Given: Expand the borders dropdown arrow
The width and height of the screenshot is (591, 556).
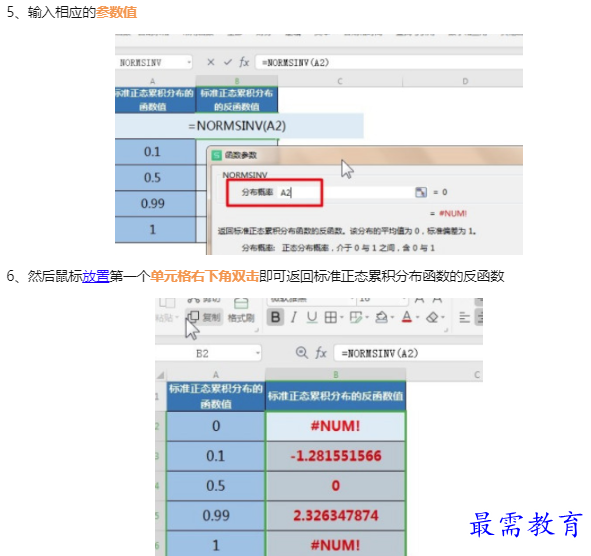Looking at the screenshot, I should [342, 317].
